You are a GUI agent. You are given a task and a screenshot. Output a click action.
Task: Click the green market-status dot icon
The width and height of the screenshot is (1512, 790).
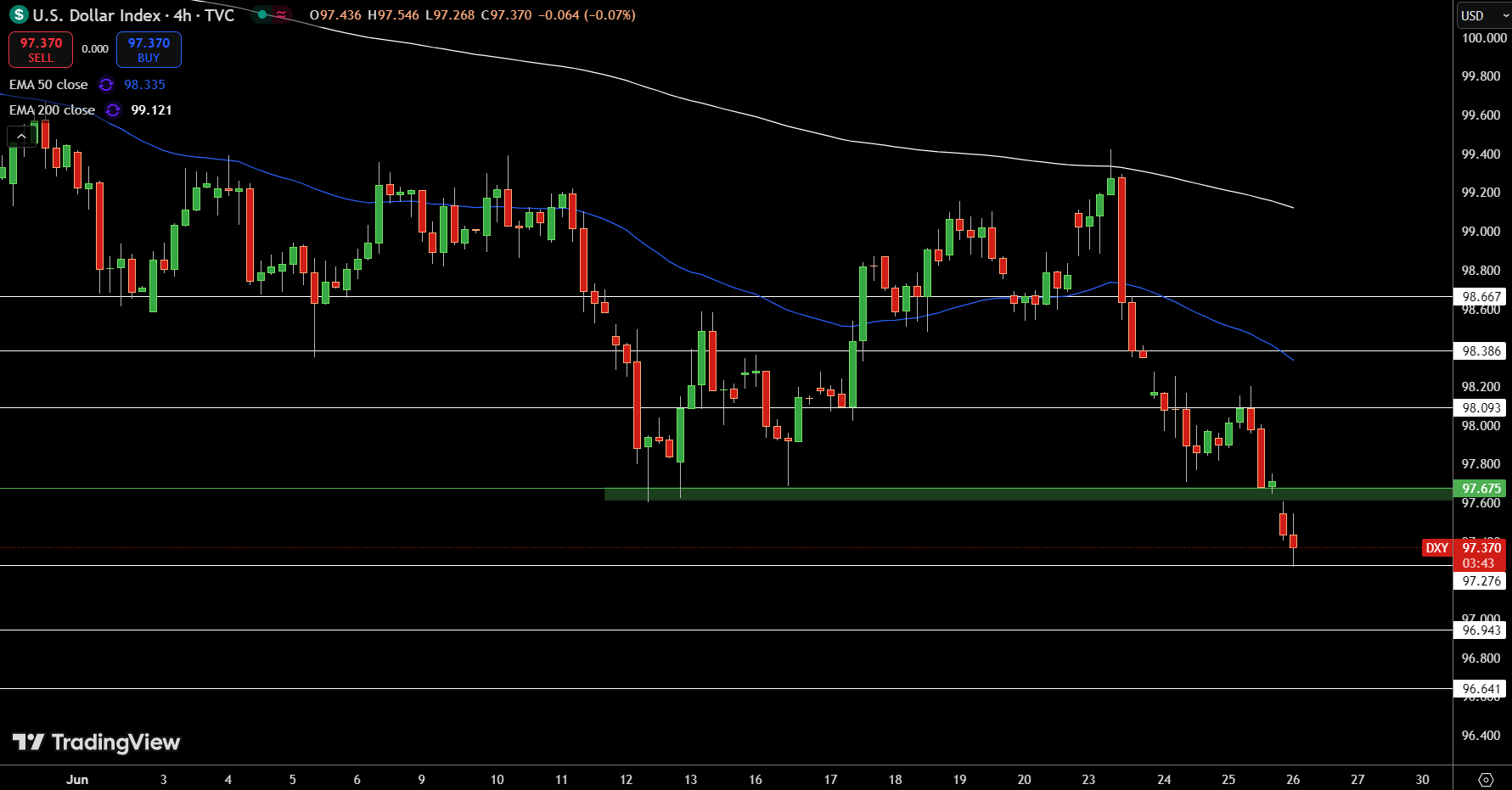(262, 14)
